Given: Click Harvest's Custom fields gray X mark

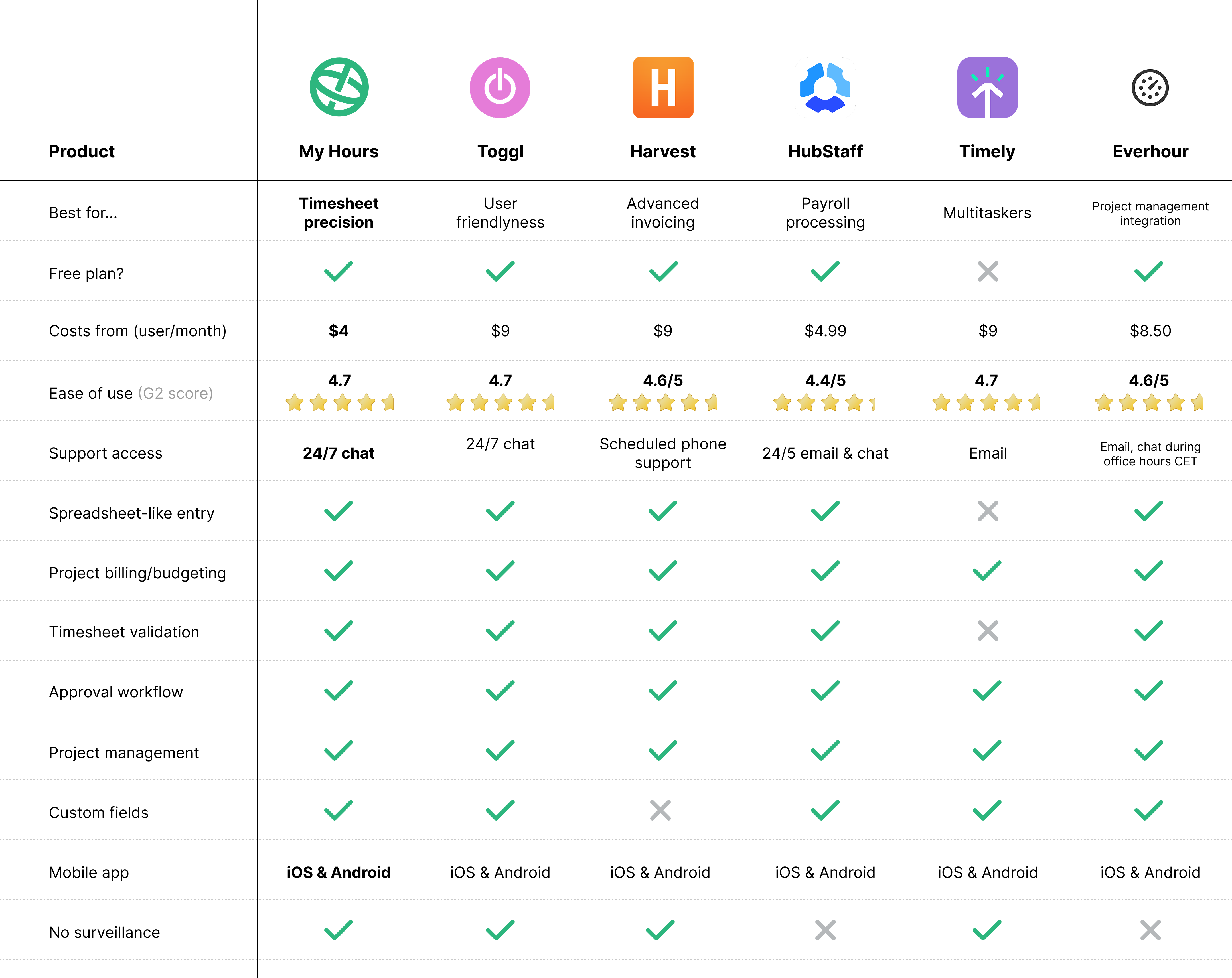Looking at the screenshot, I should tap(660, 810).
